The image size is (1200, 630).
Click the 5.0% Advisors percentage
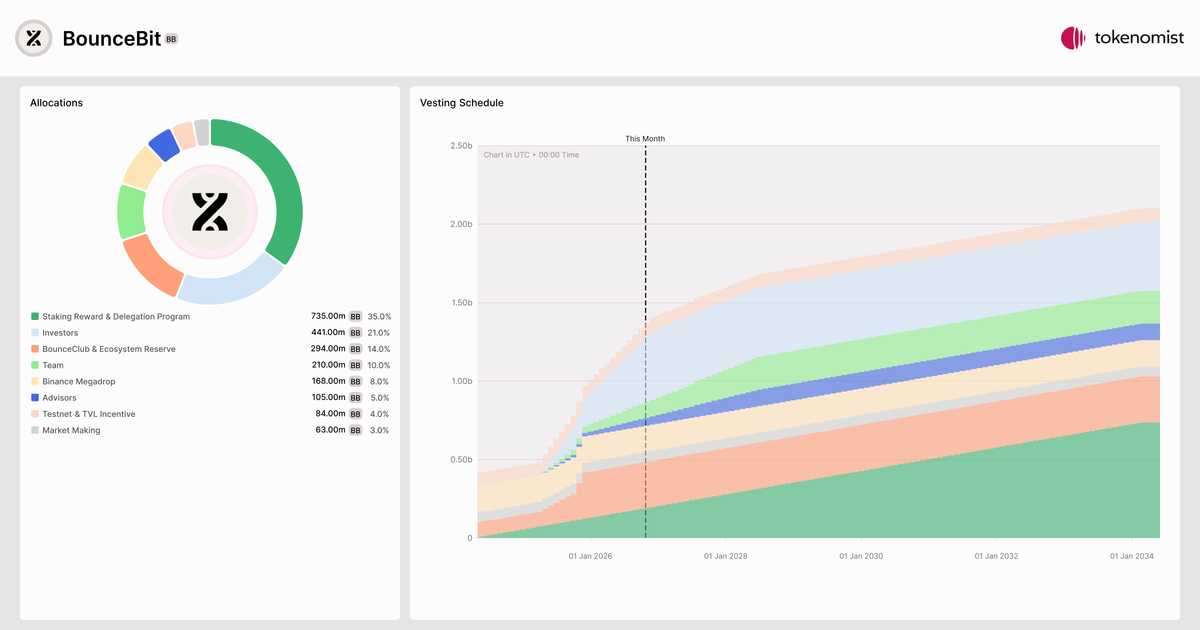pyautogui.click(x=380, y=398)
